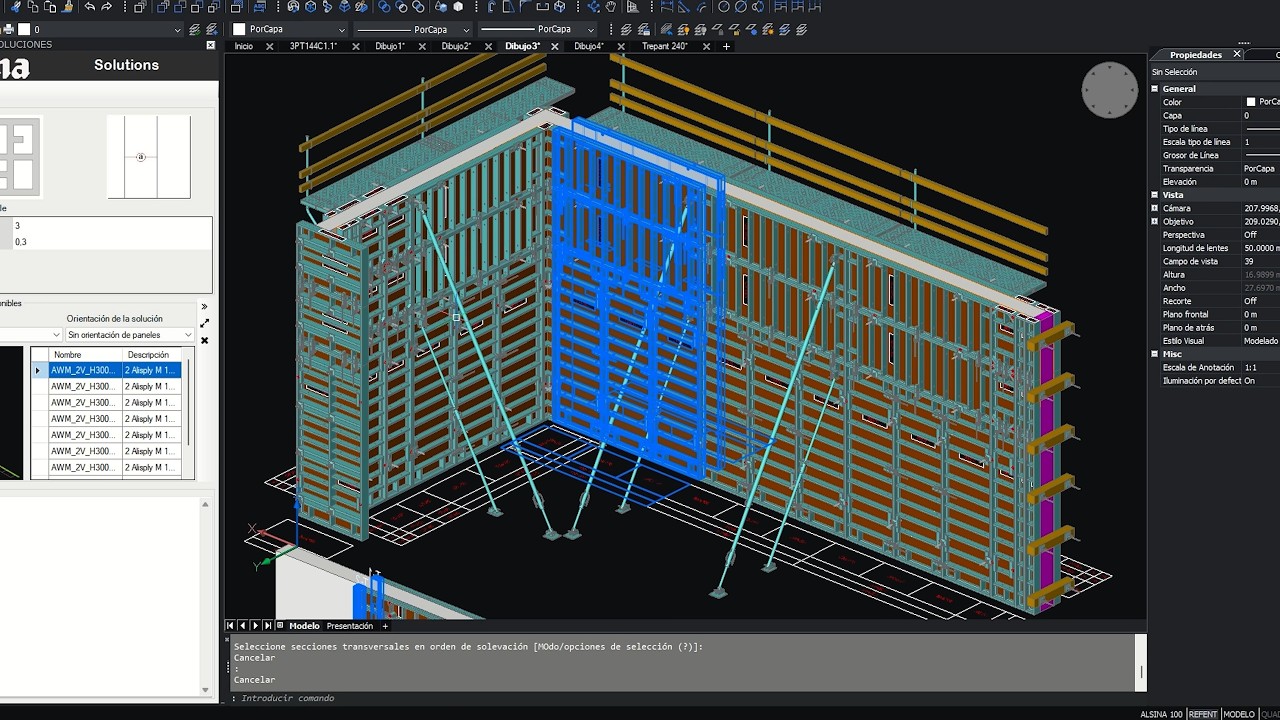Click the Print icon in layer toolbar
This screenshot has width=1280, height=720.
tap(9, 29)
